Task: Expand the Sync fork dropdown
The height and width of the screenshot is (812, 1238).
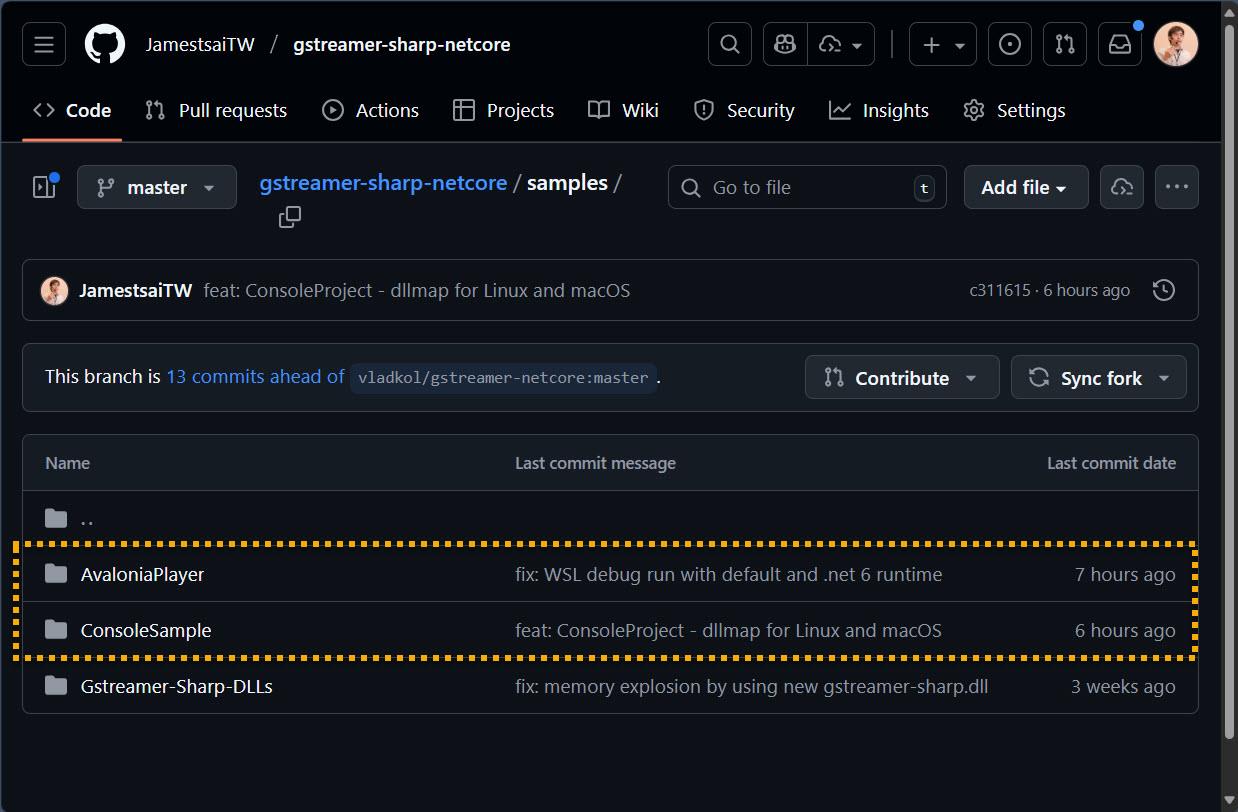Action: pos(1098,378)
